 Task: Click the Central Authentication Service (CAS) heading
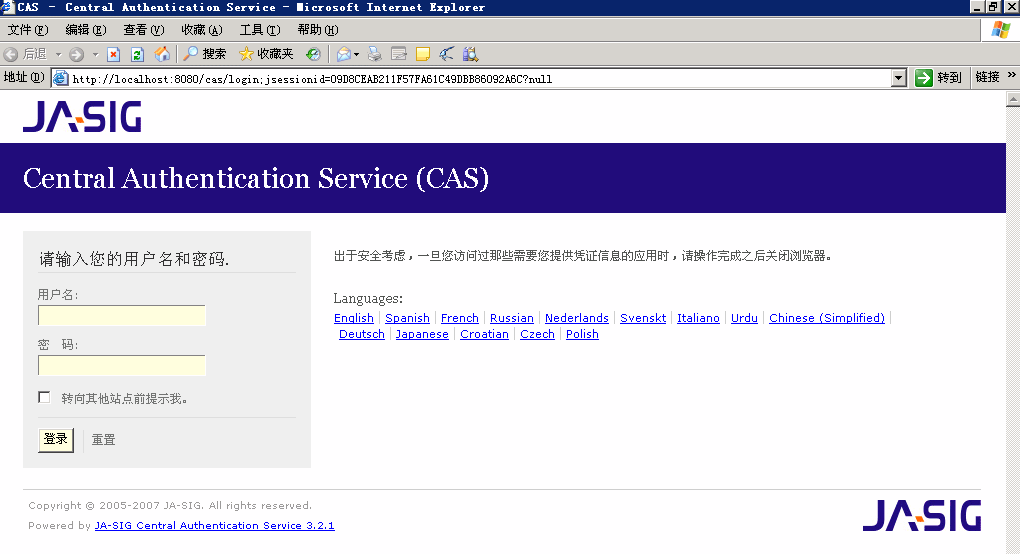pyautogui.click(x=256, y=178)
